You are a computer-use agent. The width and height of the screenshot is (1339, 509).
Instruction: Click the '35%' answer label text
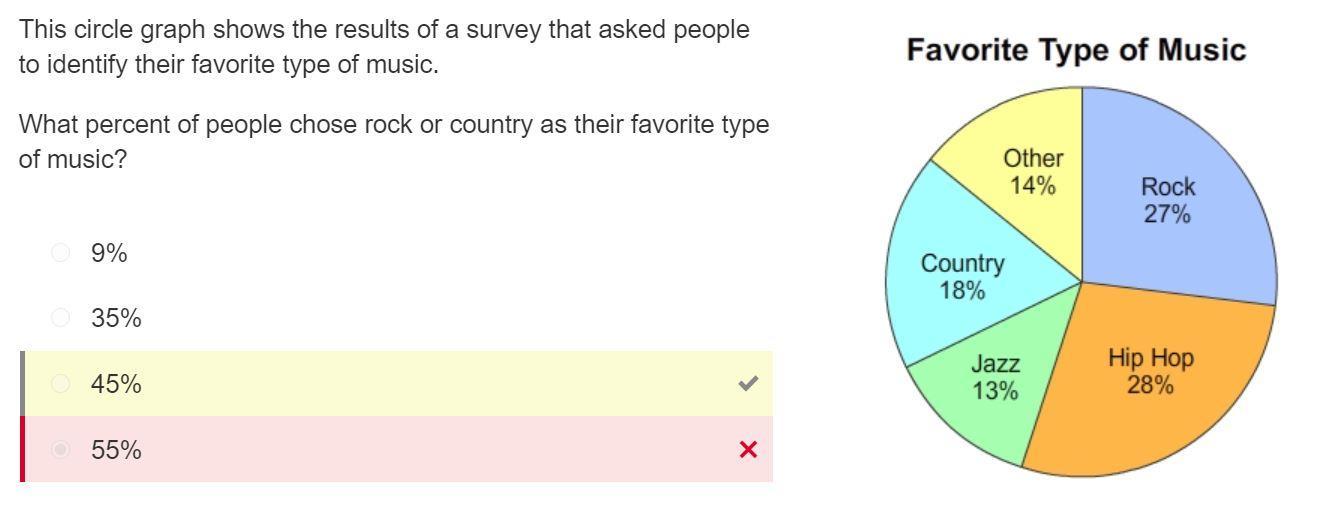point(116,318)
